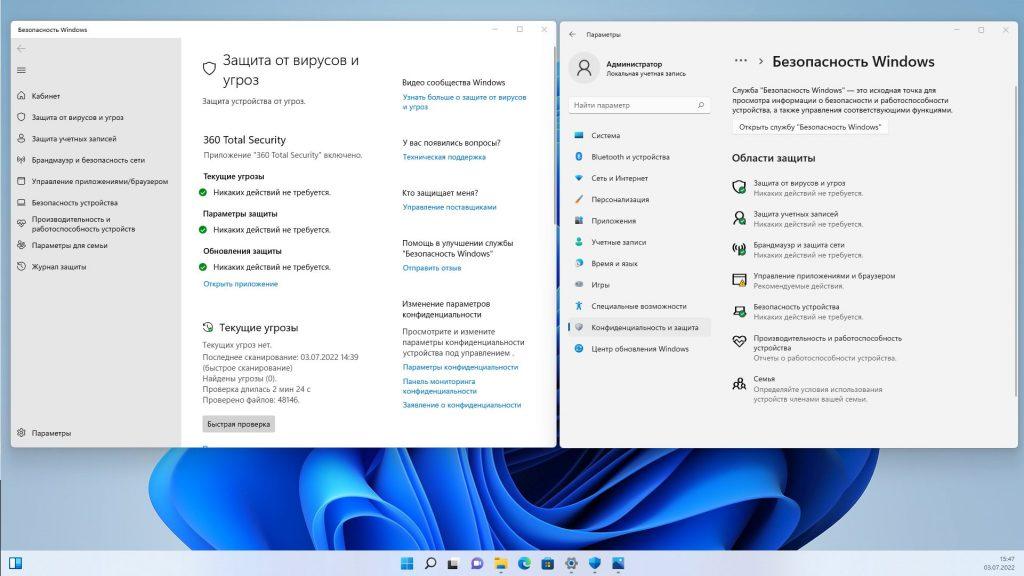Open Узнать больше о защите от вирусов link

tap(464, 102)
